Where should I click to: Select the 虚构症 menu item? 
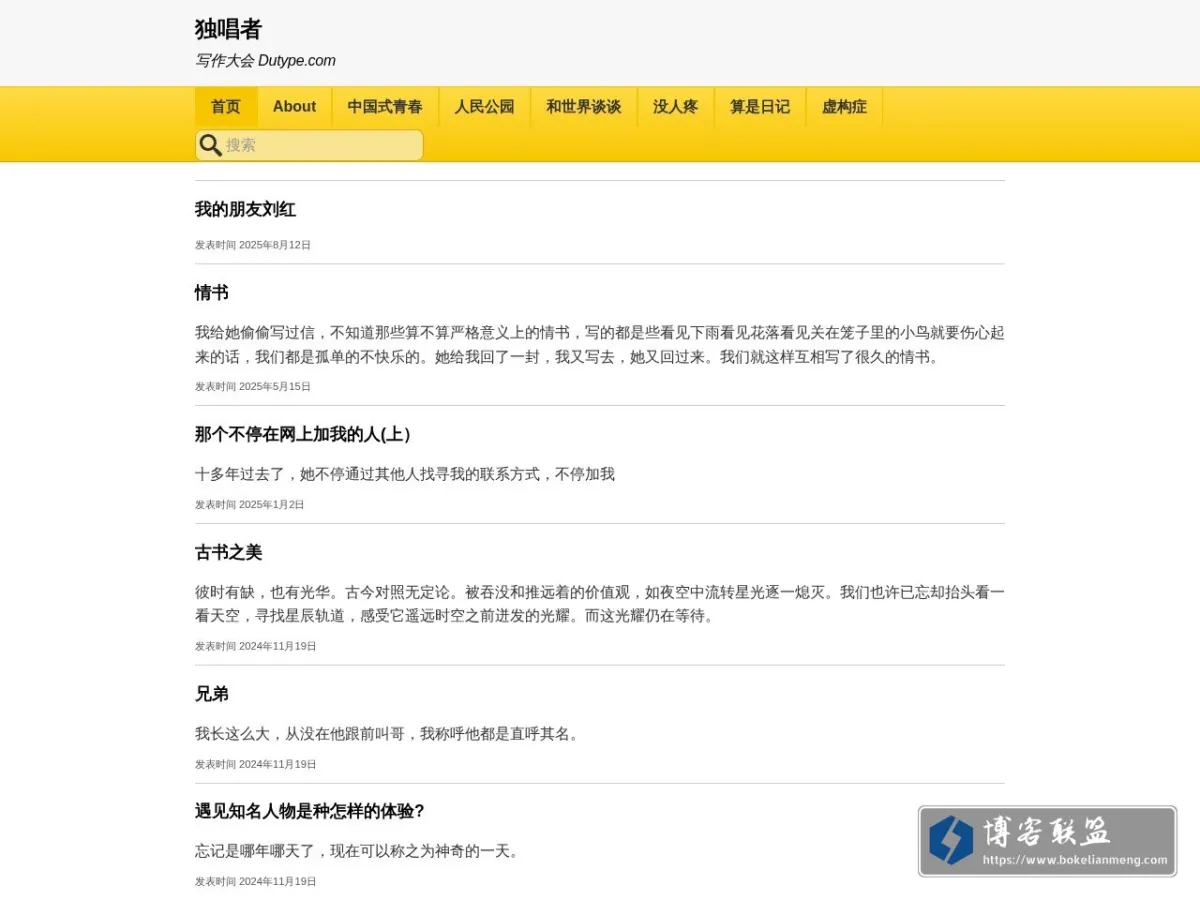click(844, 107)
